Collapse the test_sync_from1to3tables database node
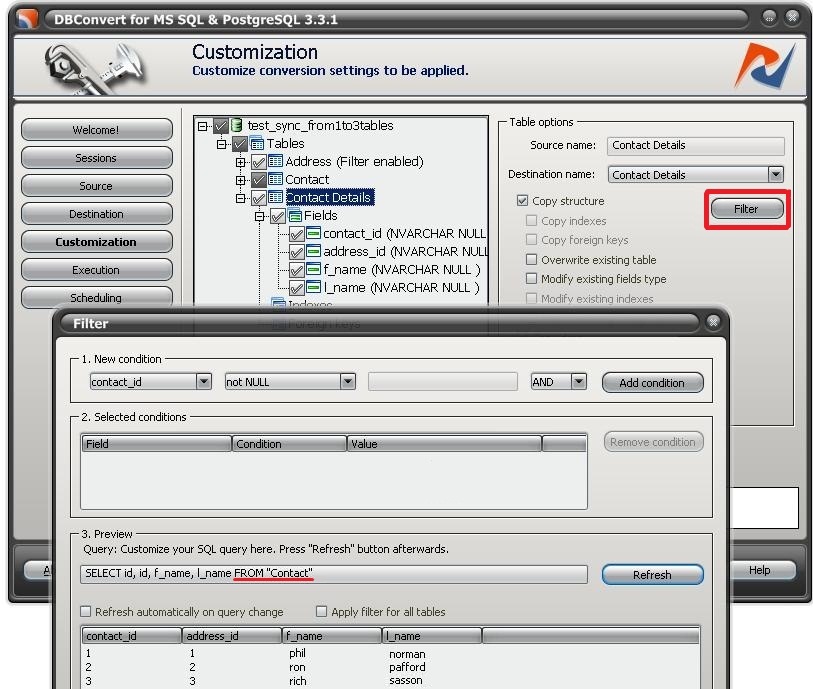This screenshot has width=813, height=689. (203, 126)
